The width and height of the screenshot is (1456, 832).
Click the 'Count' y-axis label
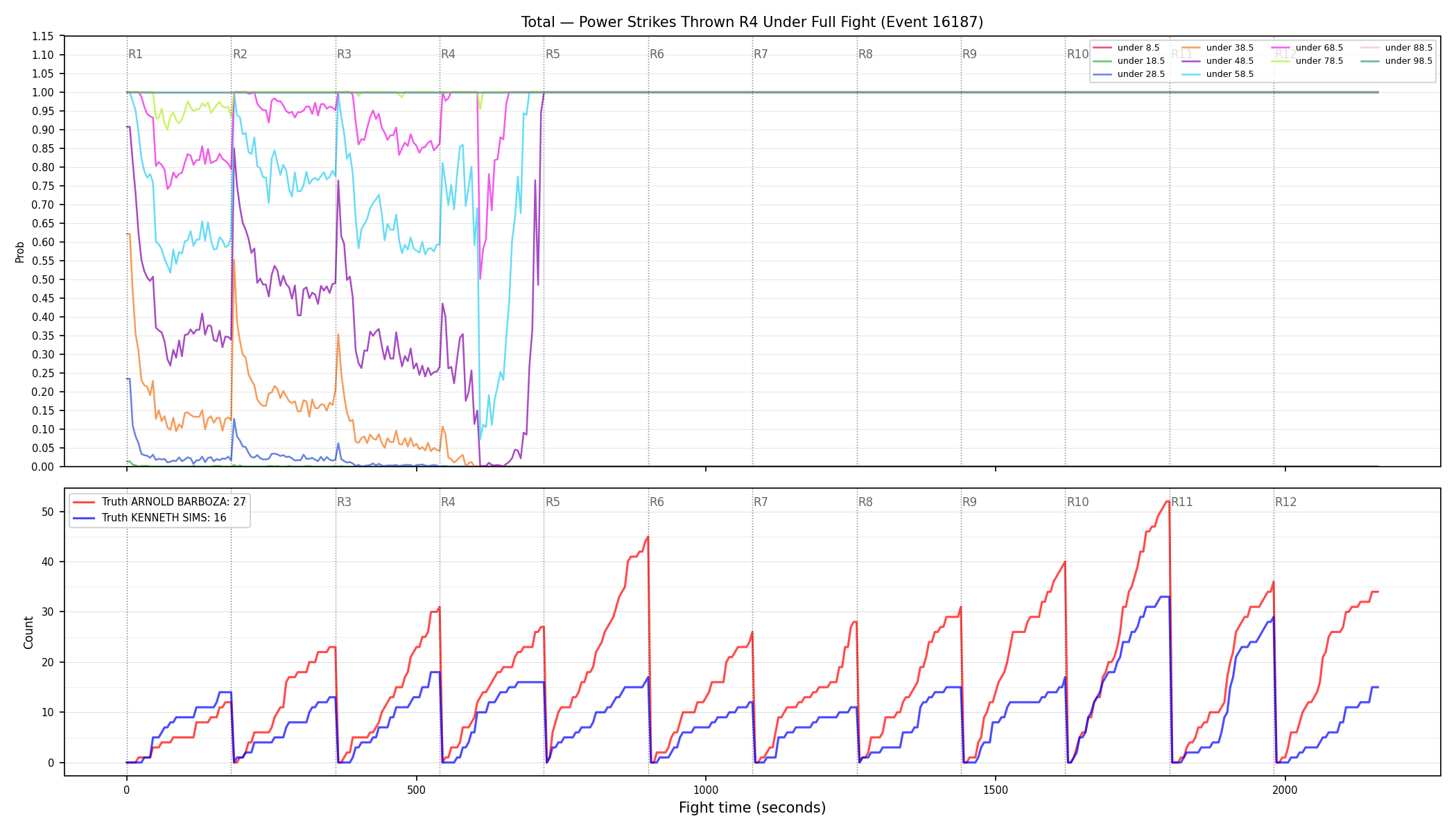28,632
